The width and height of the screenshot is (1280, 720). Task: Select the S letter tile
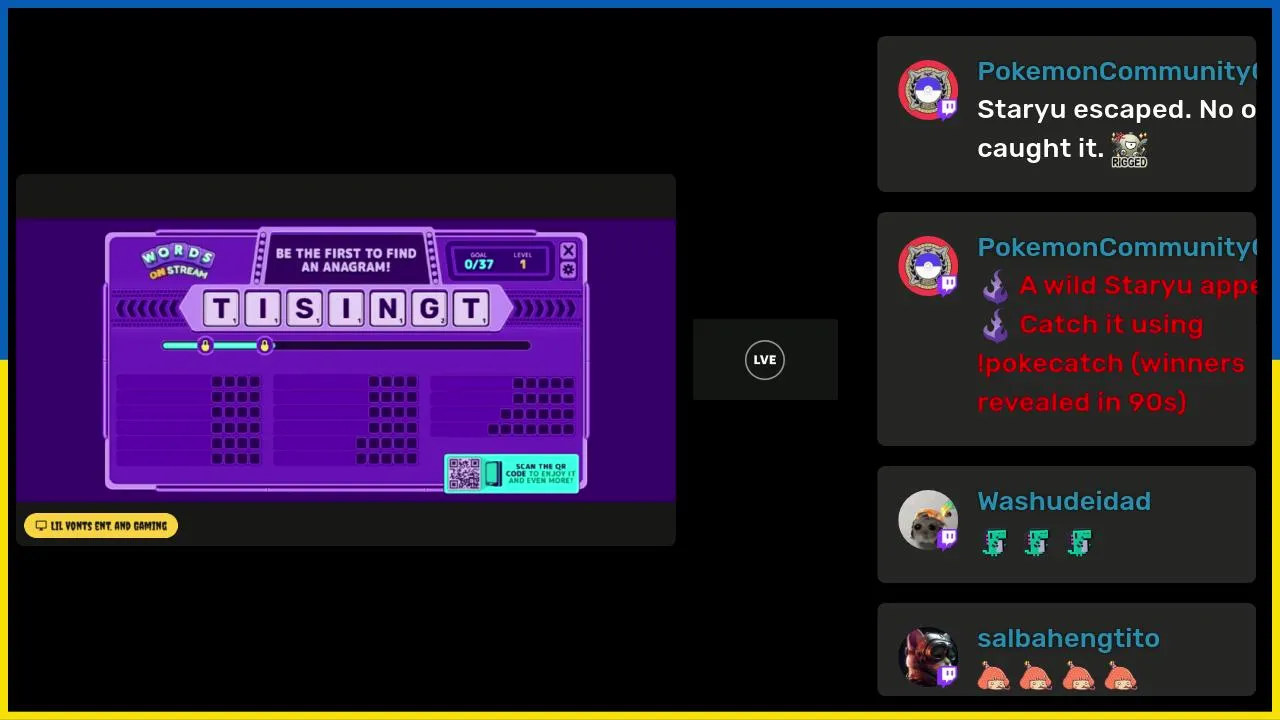pos(304,309)
